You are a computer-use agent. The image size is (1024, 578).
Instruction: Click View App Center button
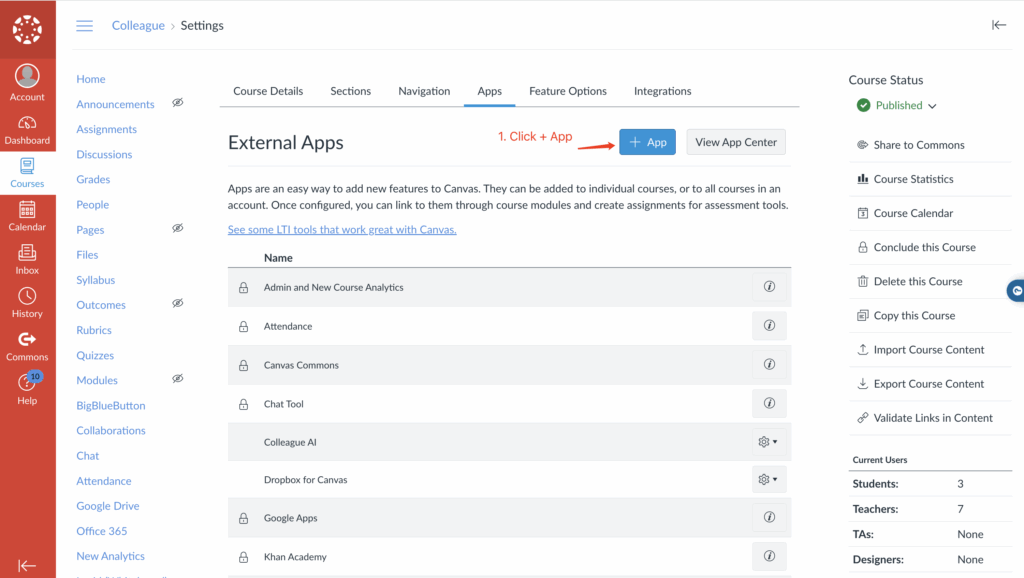736,142
